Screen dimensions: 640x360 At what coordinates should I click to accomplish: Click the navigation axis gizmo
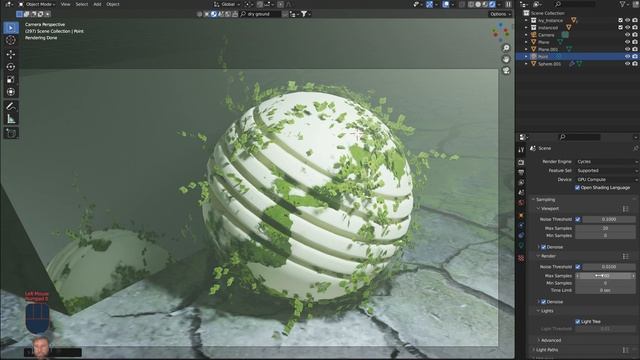tap(501, 32)
